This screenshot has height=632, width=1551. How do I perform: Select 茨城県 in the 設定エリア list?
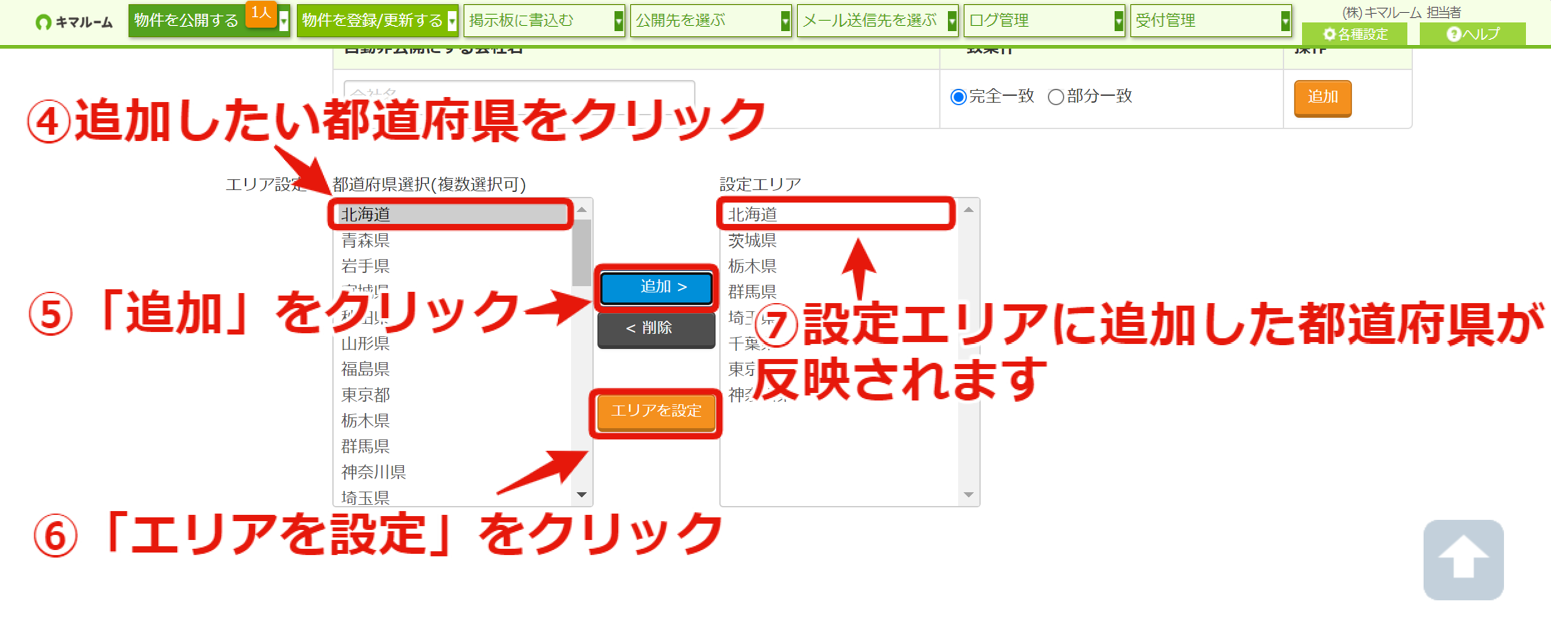coord(837,240)
